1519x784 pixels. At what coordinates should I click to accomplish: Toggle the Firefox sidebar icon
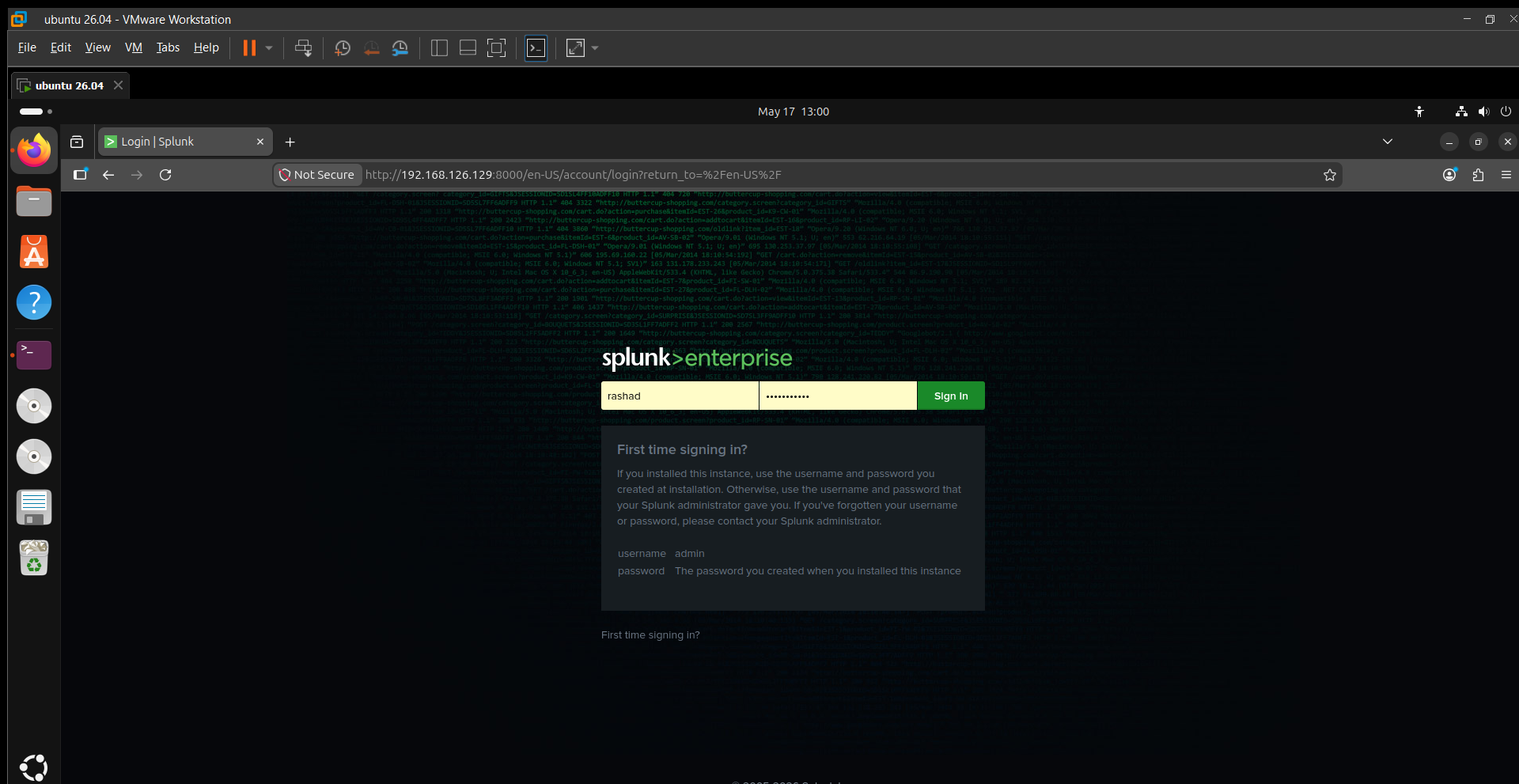click(80, 175)
